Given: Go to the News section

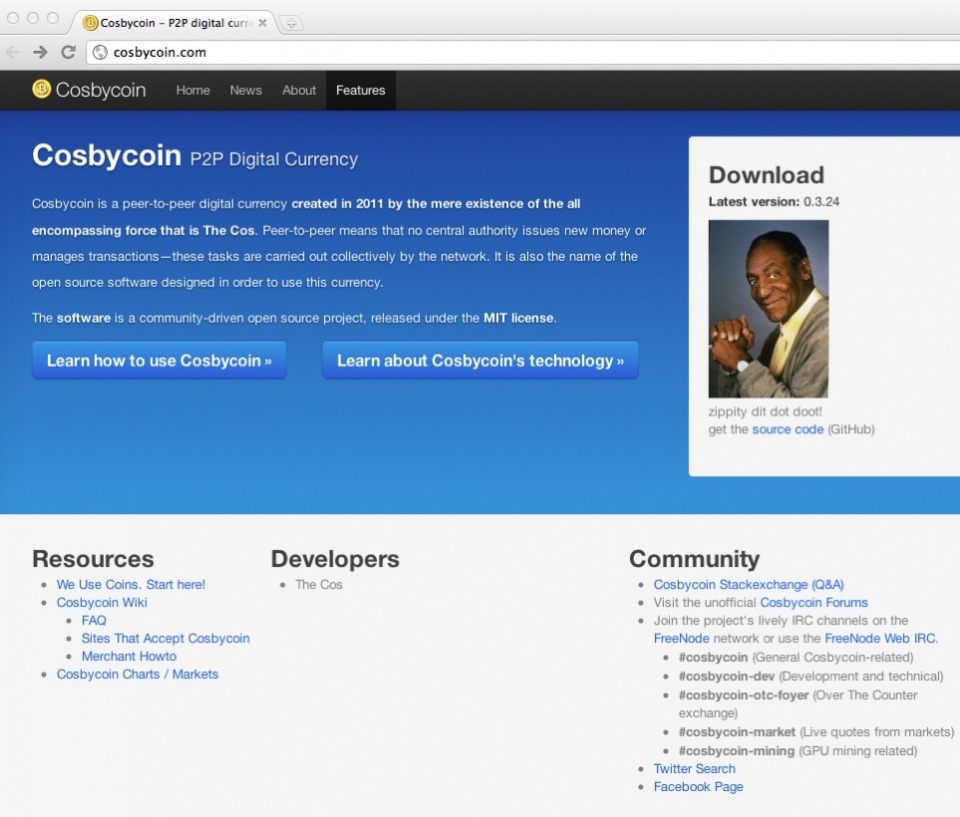Looking at the screenshot, I should (246, 91).
